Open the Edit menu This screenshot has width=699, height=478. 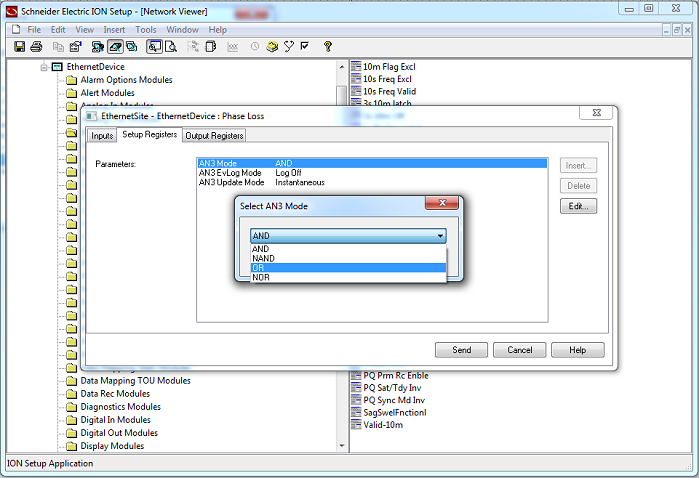58,29
